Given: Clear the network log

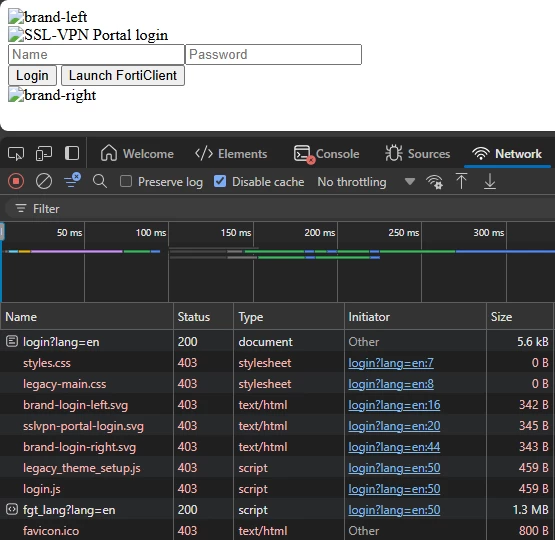Looking at the screenshot, I should (44, 182).
